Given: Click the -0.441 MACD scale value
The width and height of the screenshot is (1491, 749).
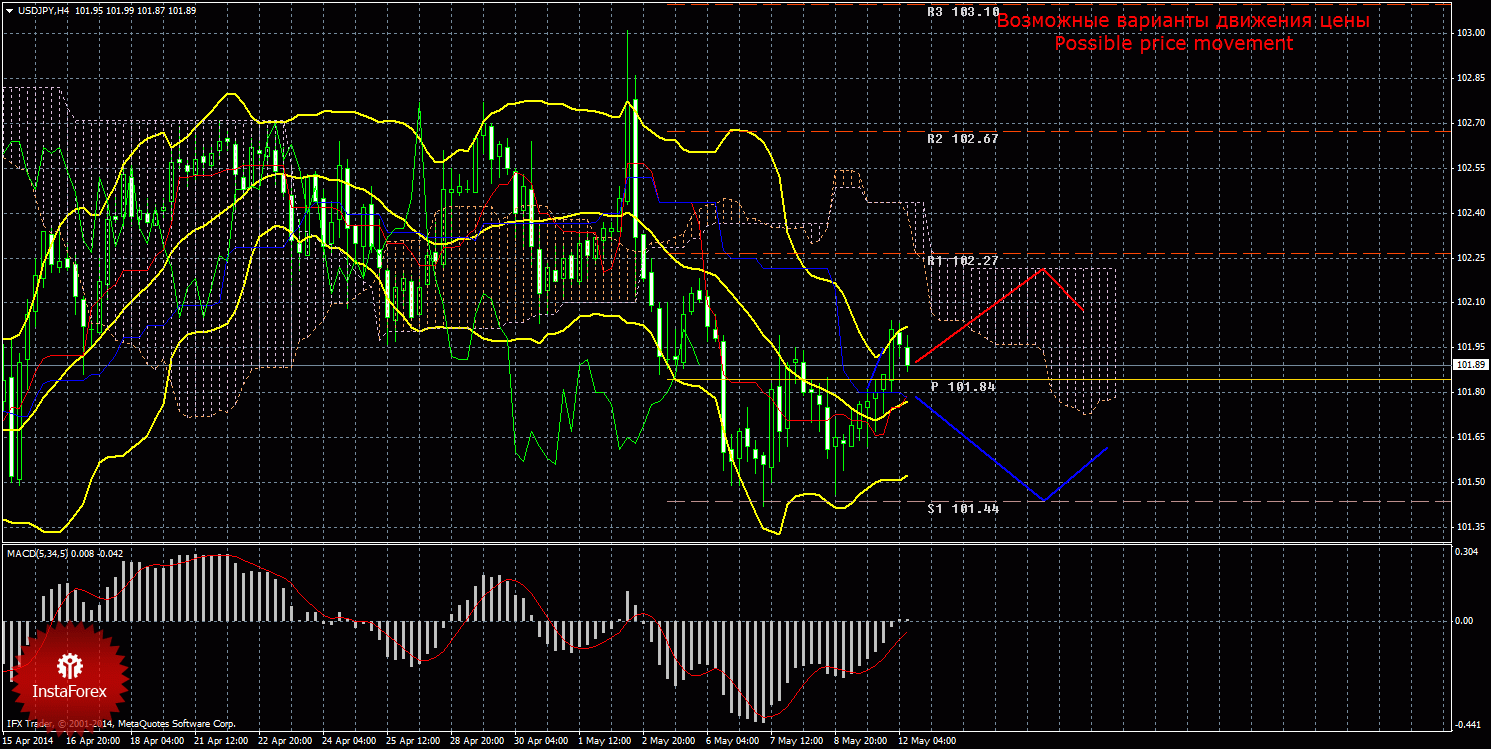Looking at the screenshot, I should [1467, 724].
